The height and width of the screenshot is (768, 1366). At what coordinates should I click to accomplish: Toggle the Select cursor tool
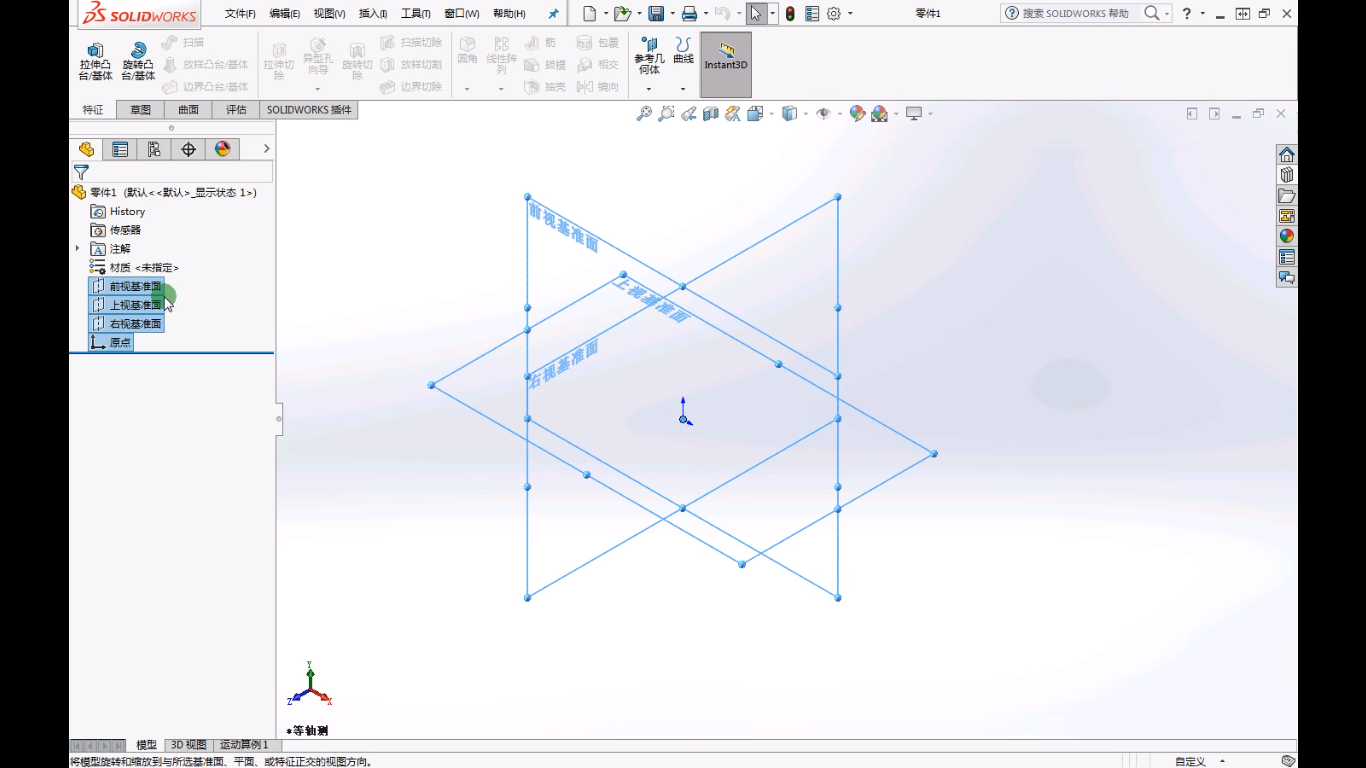pyautogui.click(x=756, y=13)
